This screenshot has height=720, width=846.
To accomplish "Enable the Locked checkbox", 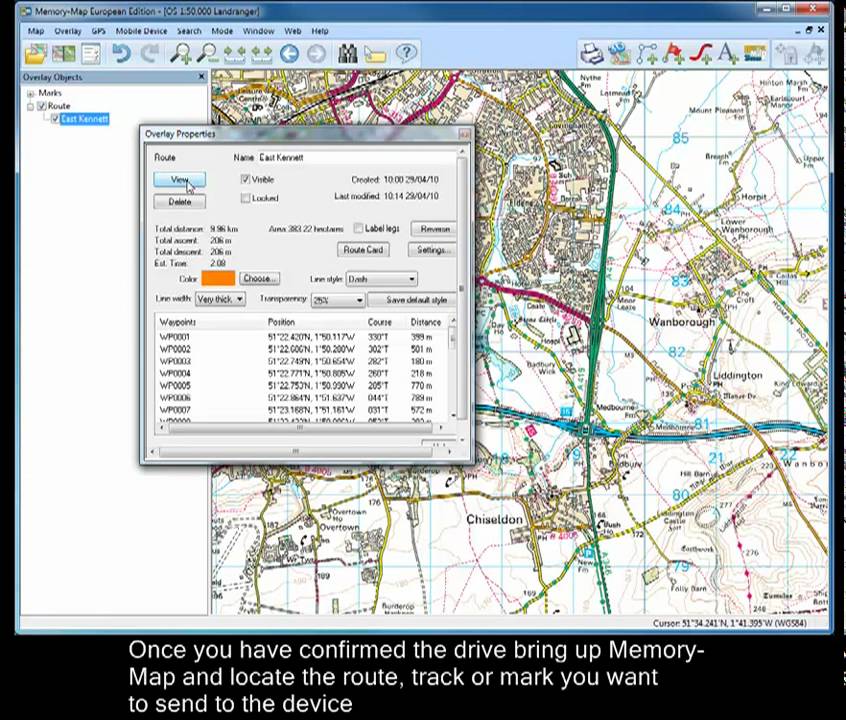I will 245,198.
